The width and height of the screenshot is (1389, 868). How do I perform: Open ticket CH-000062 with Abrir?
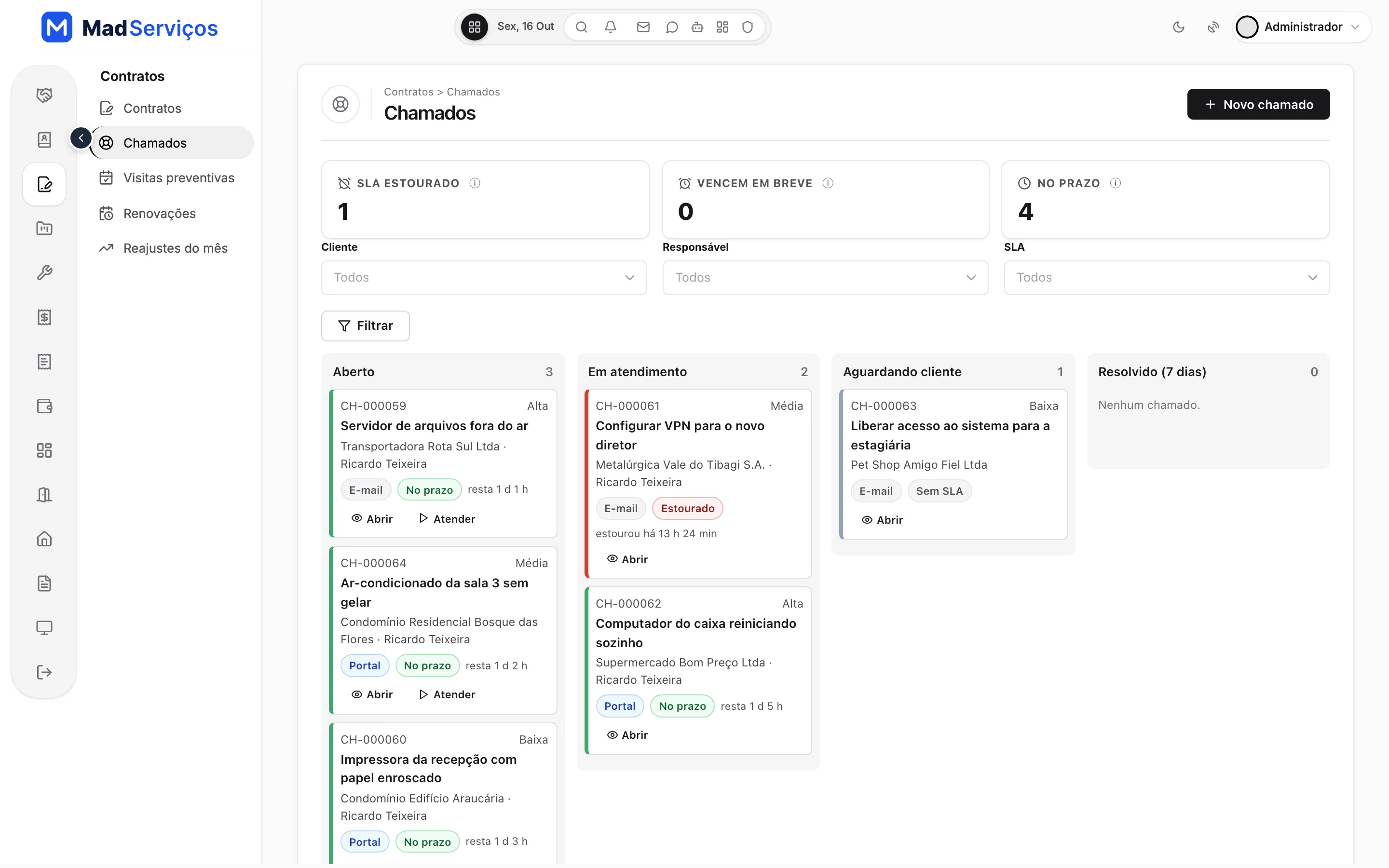tap(627, 735)
